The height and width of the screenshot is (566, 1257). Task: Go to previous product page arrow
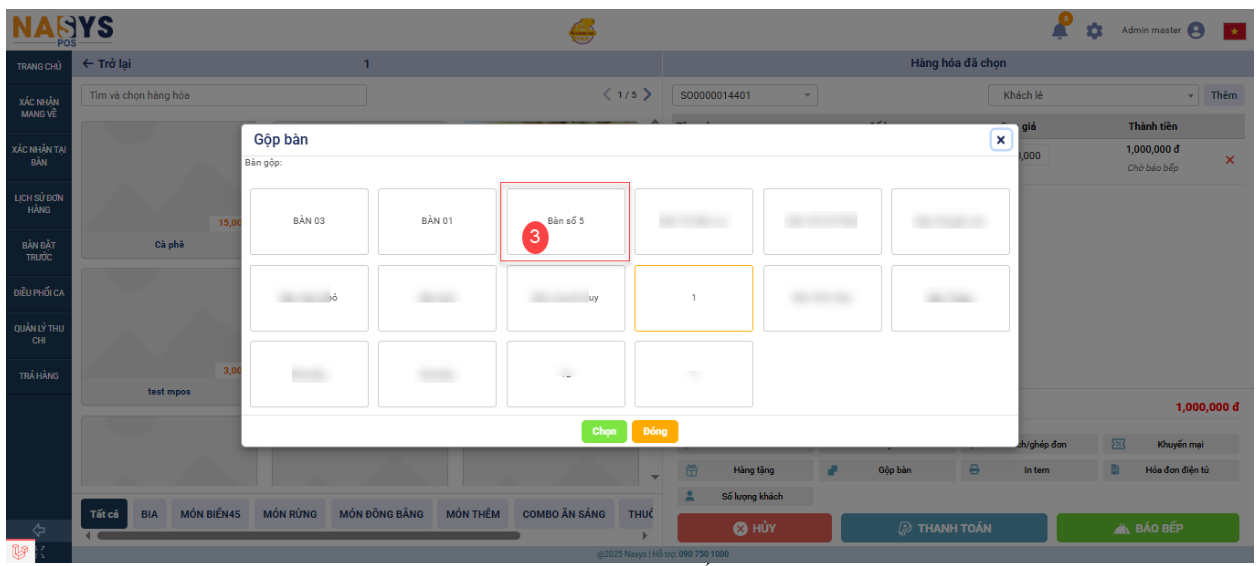pyautogui.click(x=607, y=95)
